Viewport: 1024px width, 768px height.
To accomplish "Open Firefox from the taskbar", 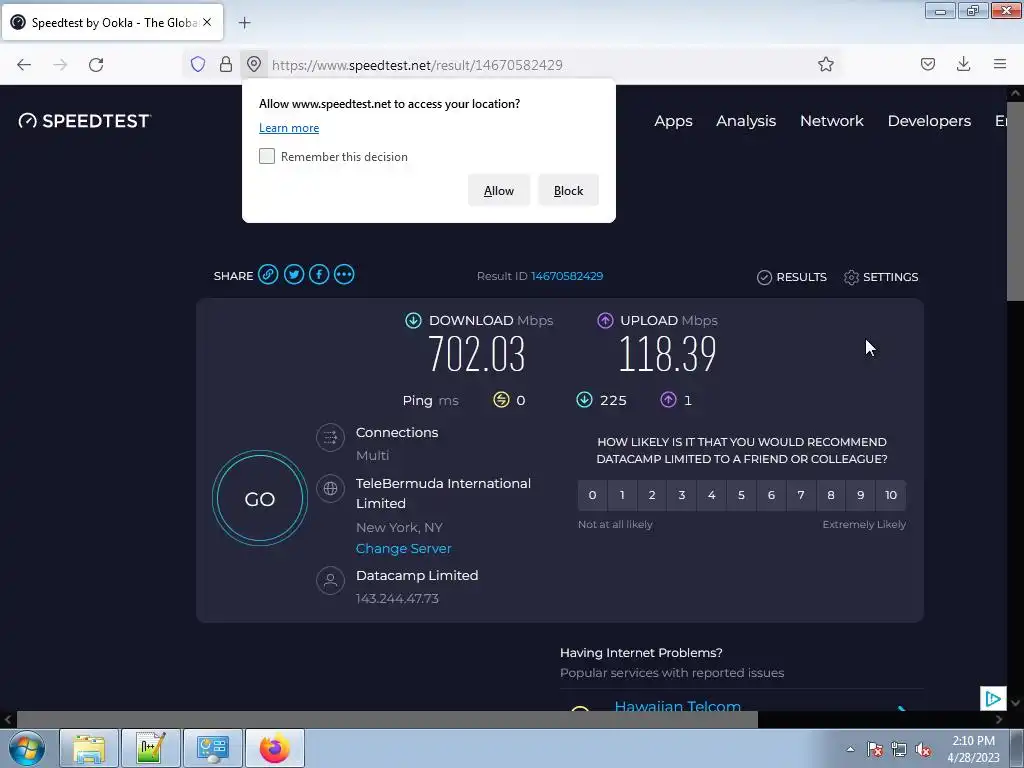I will point(274,748).
